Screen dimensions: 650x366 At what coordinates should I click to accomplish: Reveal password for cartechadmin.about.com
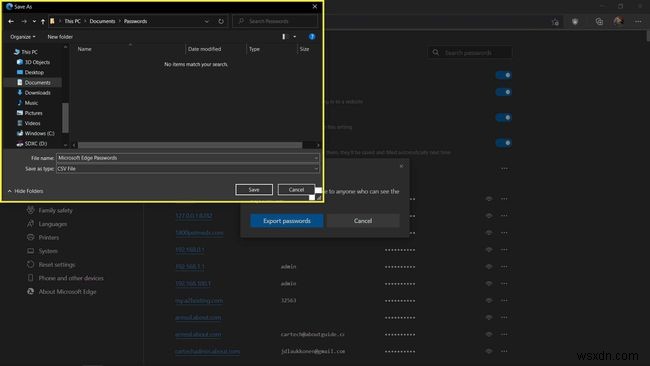click(x=489, y=351)
